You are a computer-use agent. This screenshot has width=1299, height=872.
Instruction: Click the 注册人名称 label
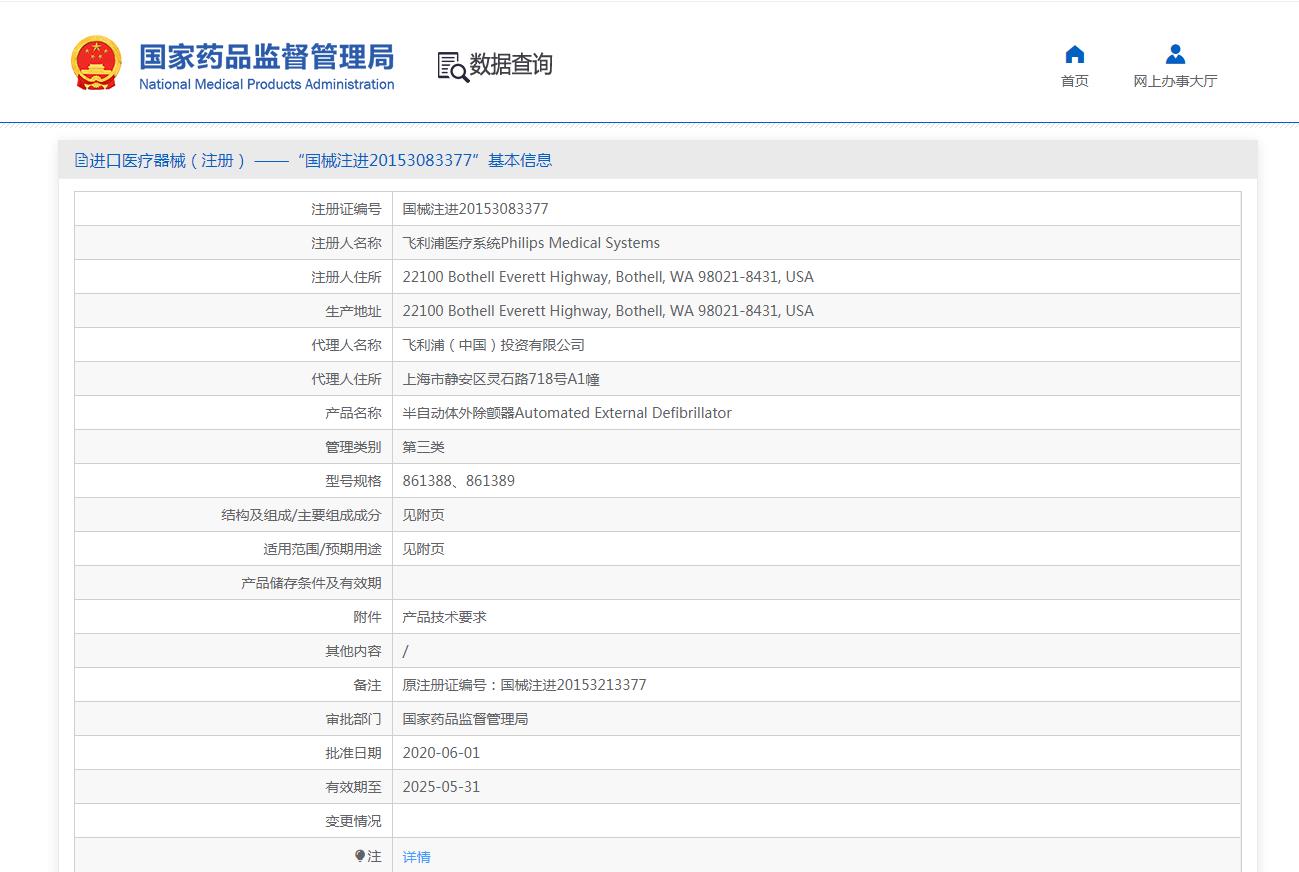click(346, 243)
